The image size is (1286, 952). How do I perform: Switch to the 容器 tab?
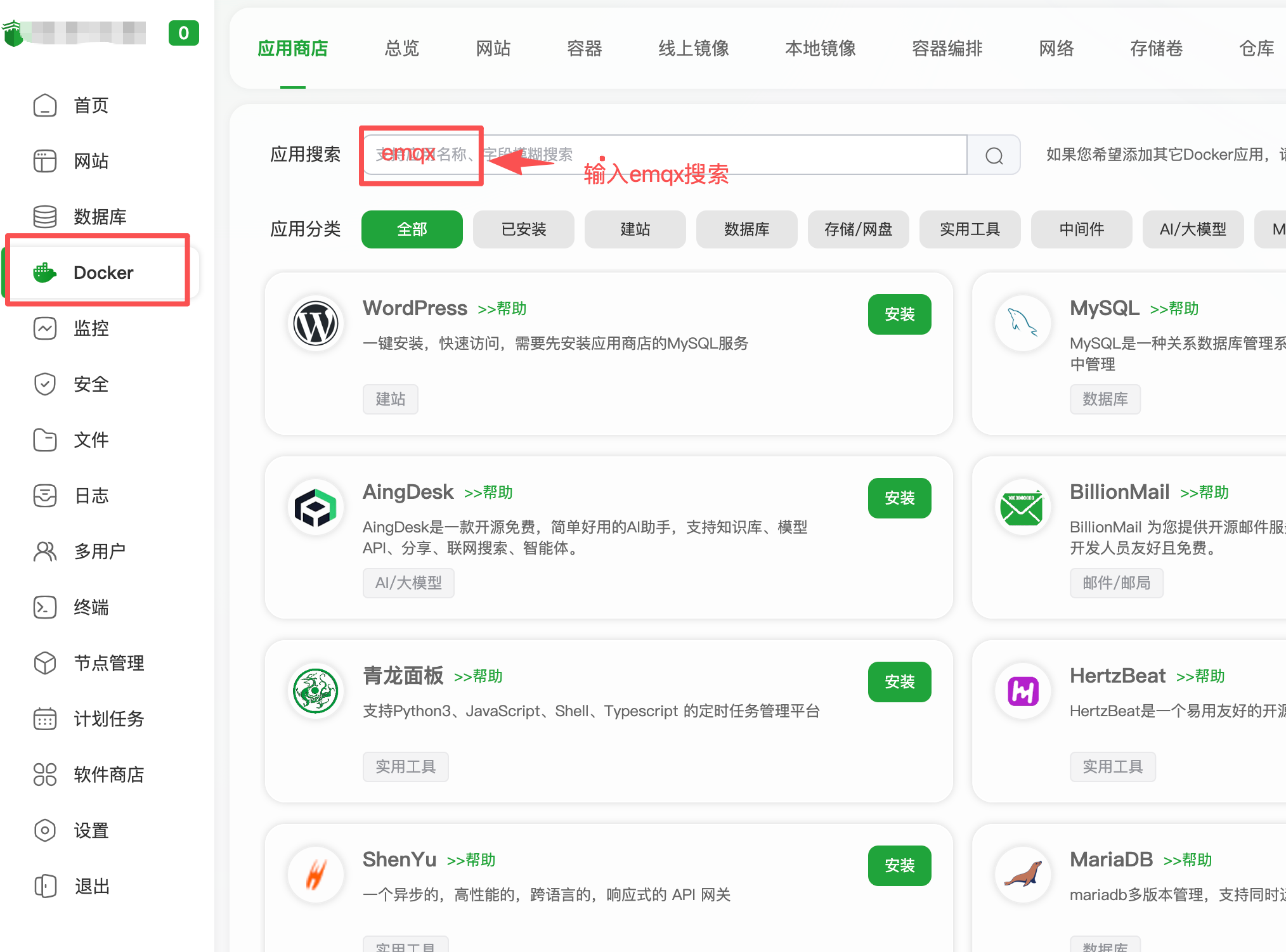point(584,48)
